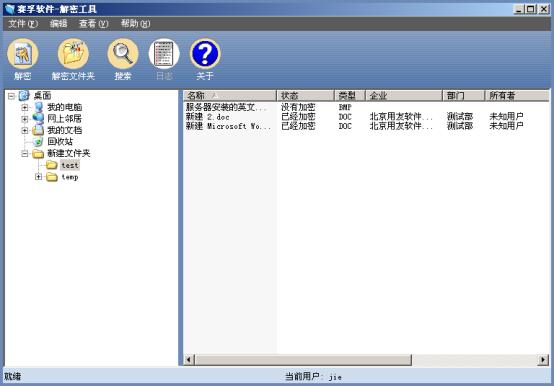Click 已经加密 status of 新建 2.doc
Viewport: 554px width, 386px height.
click(298, 117)
